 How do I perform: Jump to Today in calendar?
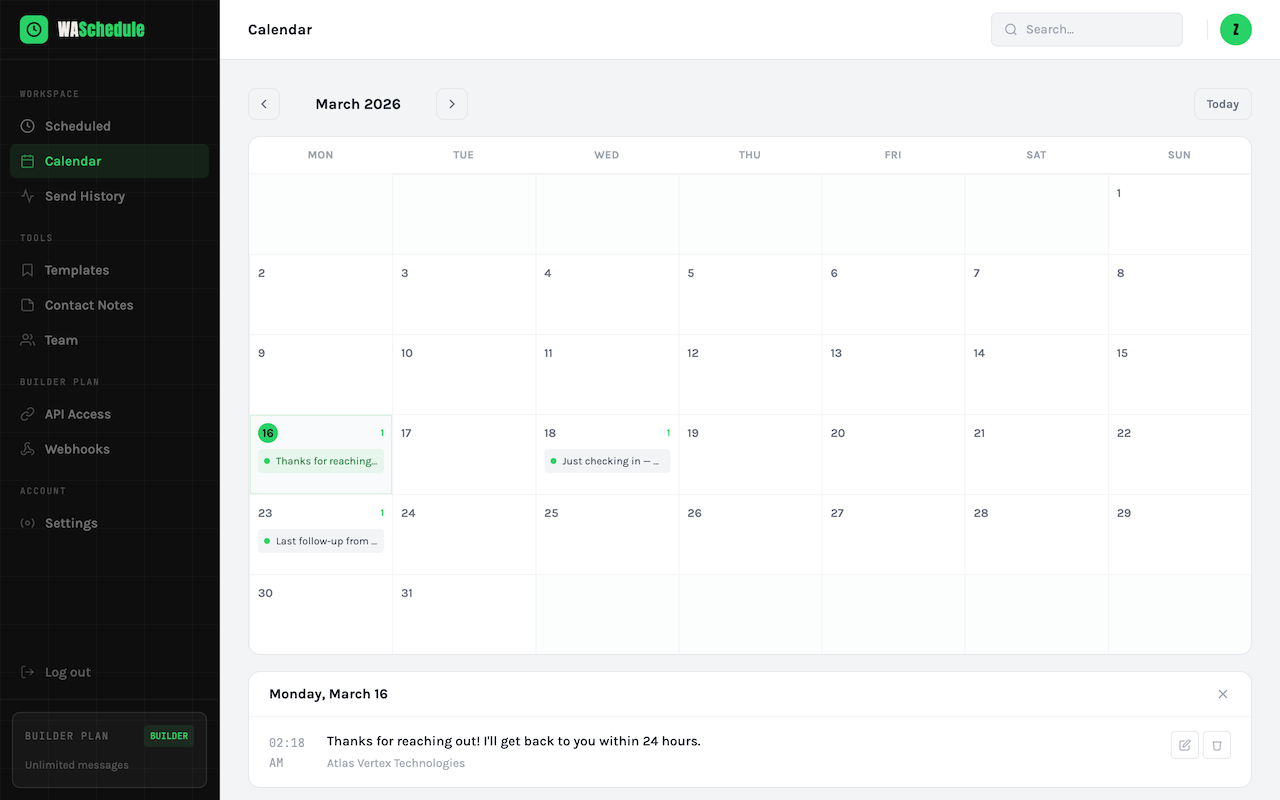(x=1222, y=104)
